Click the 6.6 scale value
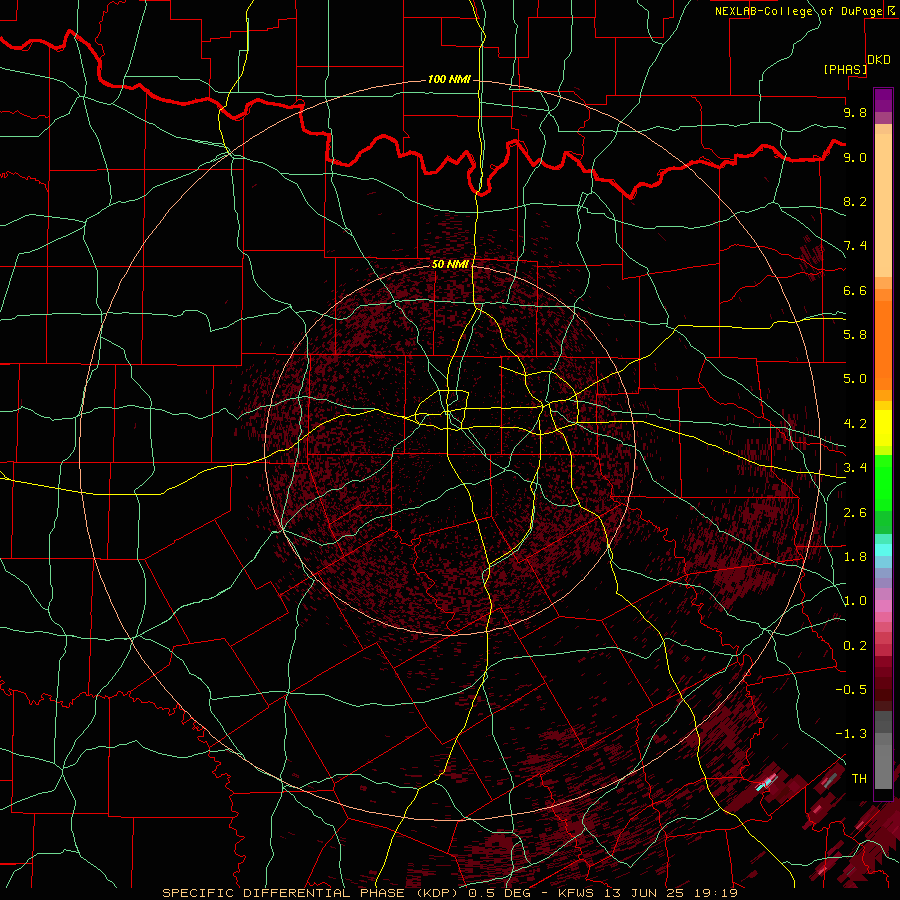The height and width of the screenshot is (900, 900). coord(855,290)
